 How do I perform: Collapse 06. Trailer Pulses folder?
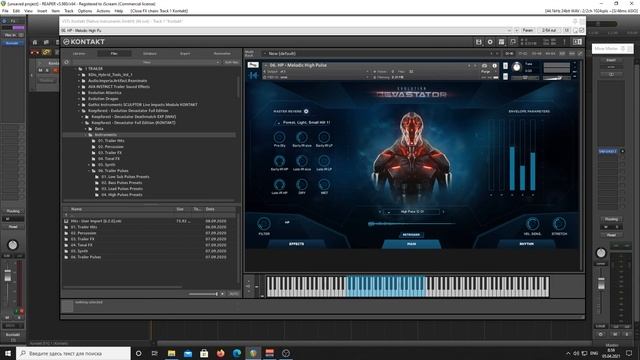pos(89,171)
